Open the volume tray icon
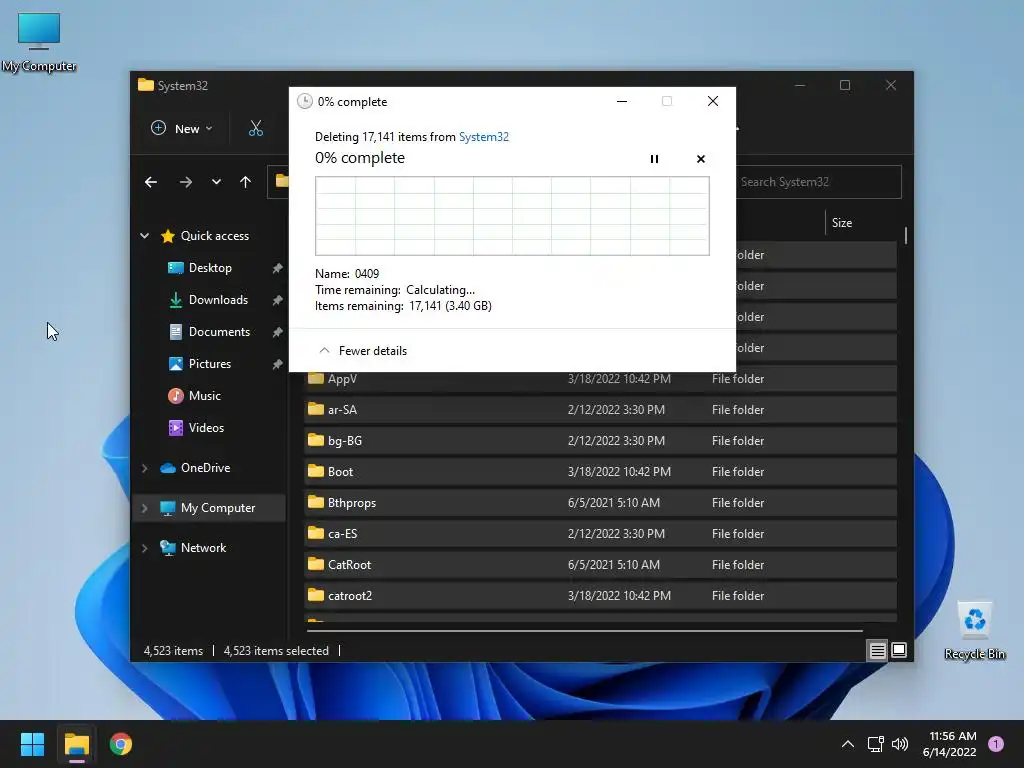 (x=900, y=744)
